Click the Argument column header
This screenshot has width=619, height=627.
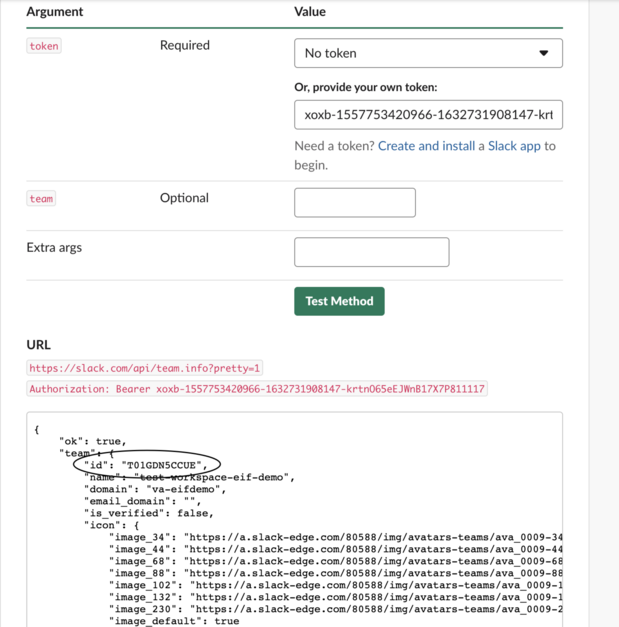point(55,12)
